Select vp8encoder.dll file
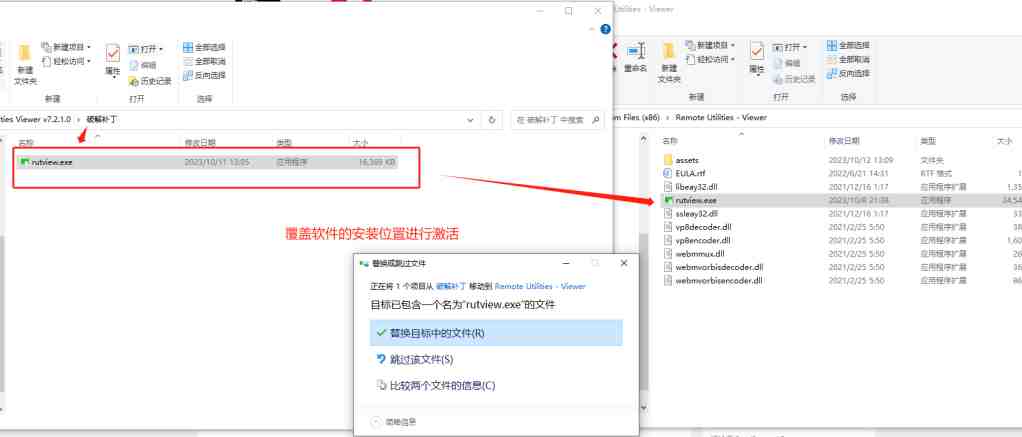Screen dimensions: 1022x437 [703, 240]
